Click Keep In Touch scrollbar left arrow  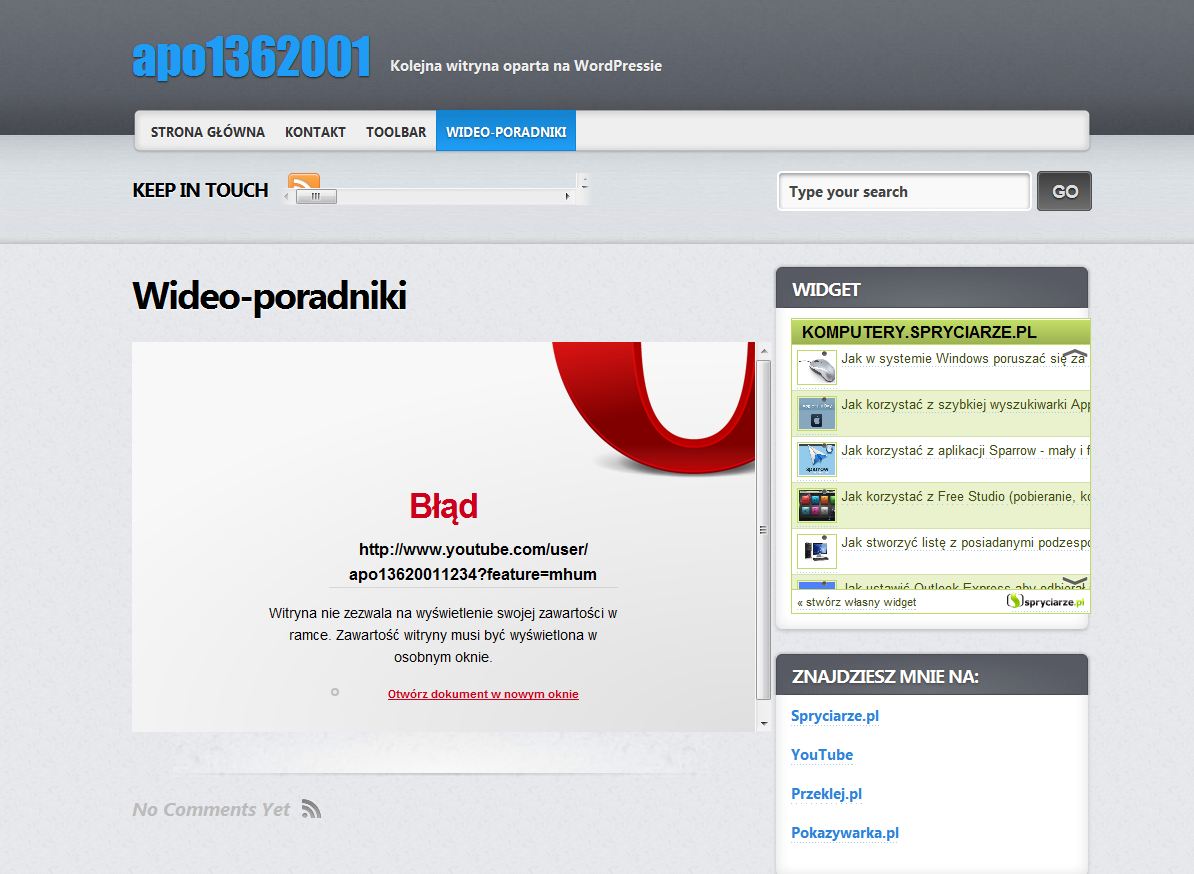(x=287, y=196)
